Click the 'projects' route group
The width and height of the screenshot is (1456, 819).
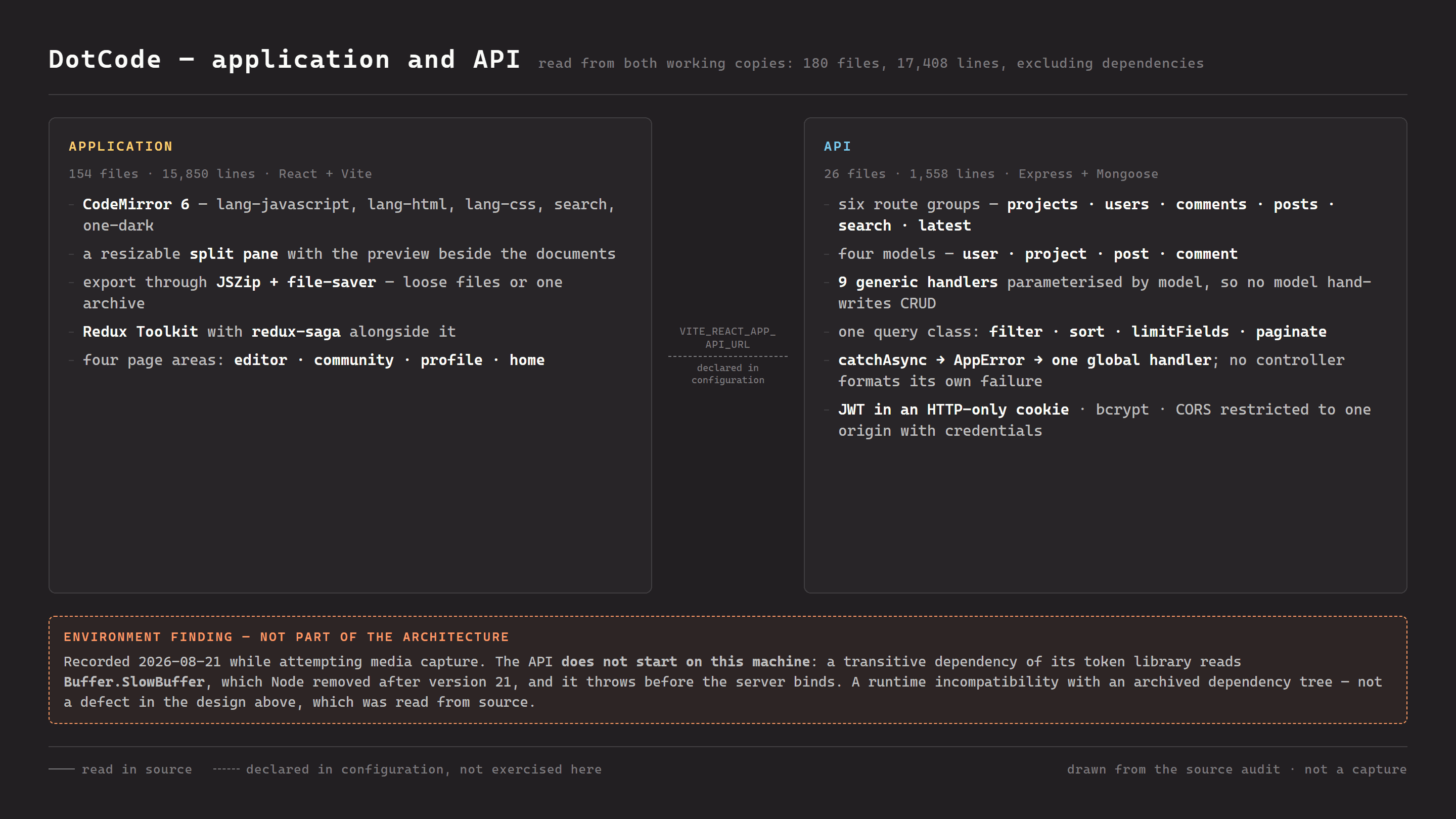1041,204
